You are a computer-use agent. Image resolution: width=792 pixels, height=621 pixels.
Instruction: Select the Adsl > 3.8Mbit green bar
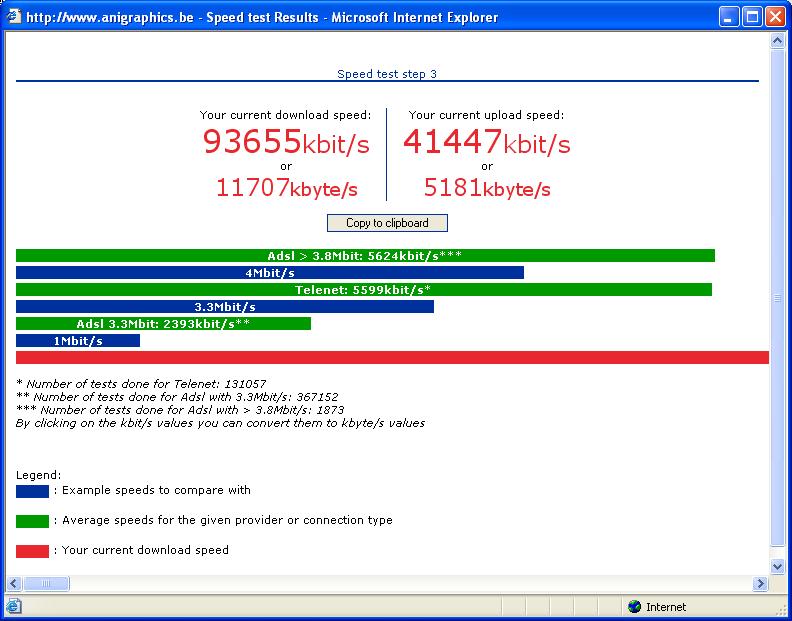click(365, 256)
